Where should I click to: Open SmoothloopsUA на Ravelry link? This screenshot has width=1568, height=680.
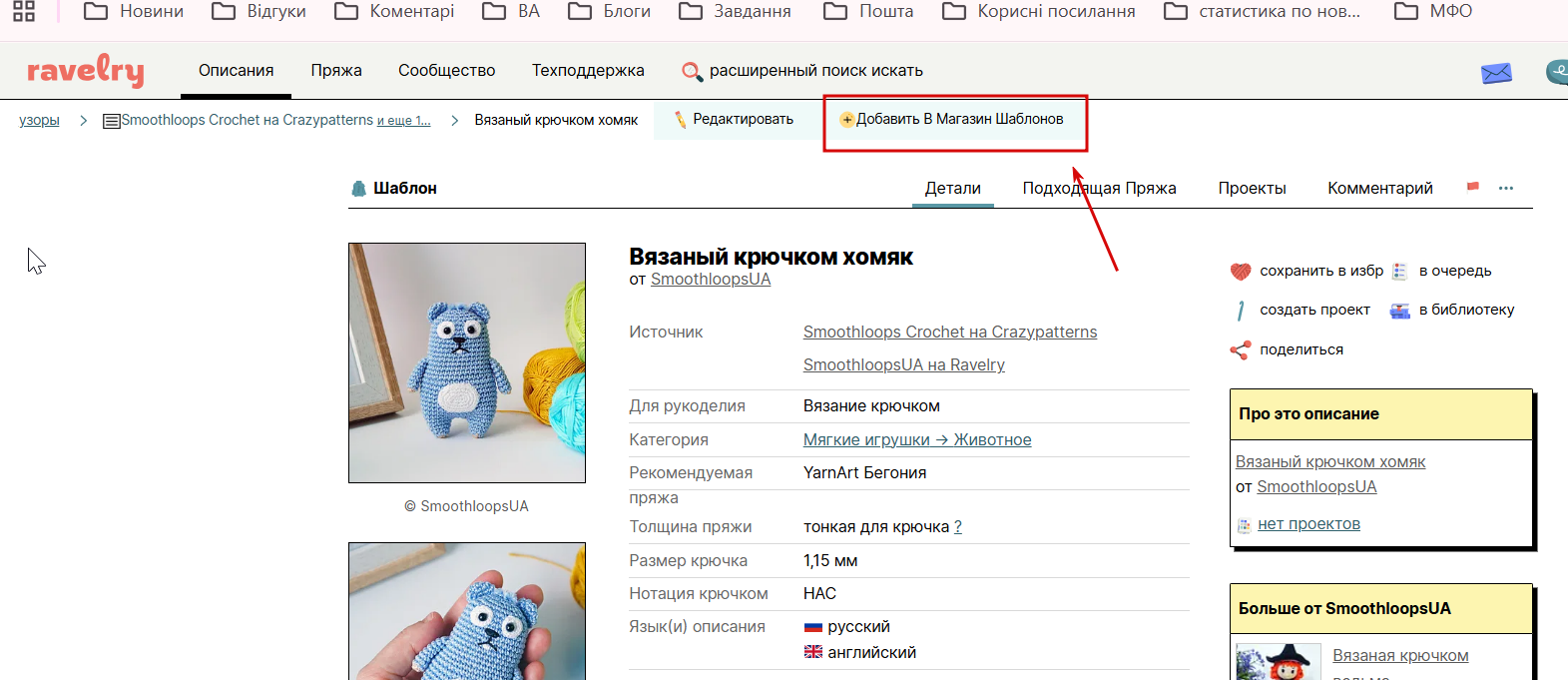click(904, 365)
